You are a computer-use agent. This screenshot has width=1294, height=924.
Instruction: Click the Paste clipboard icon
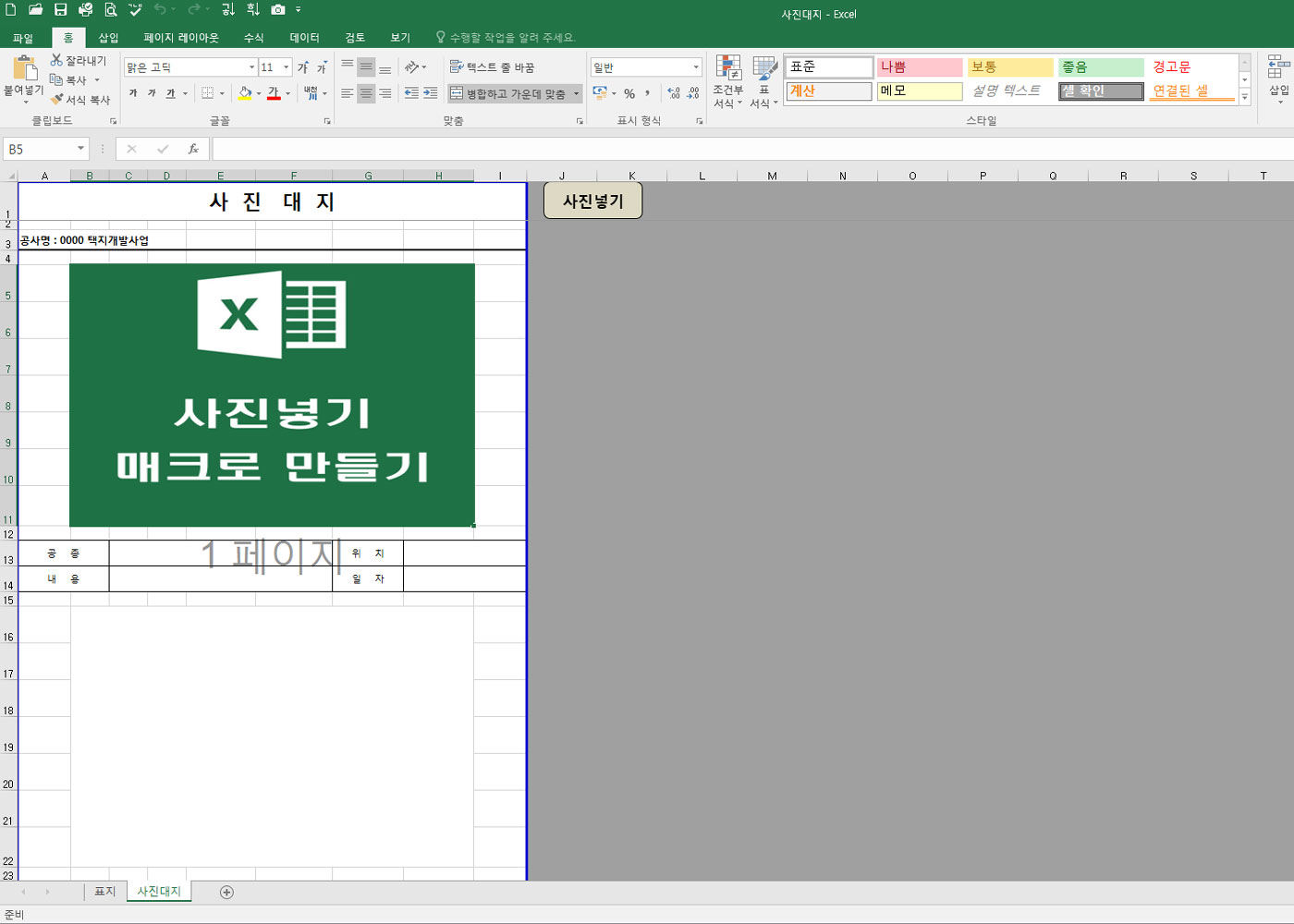(x=24, y=69)
